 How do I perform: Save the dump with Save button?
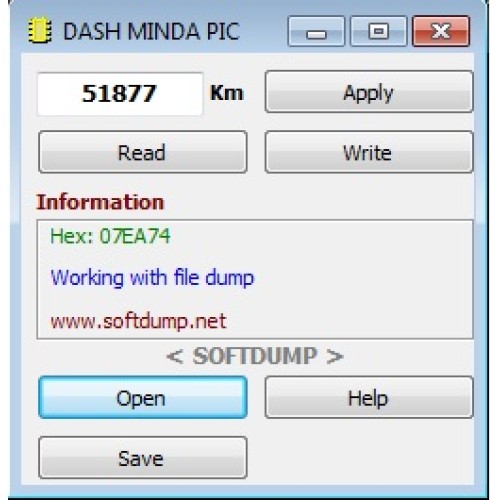point(143,458)
